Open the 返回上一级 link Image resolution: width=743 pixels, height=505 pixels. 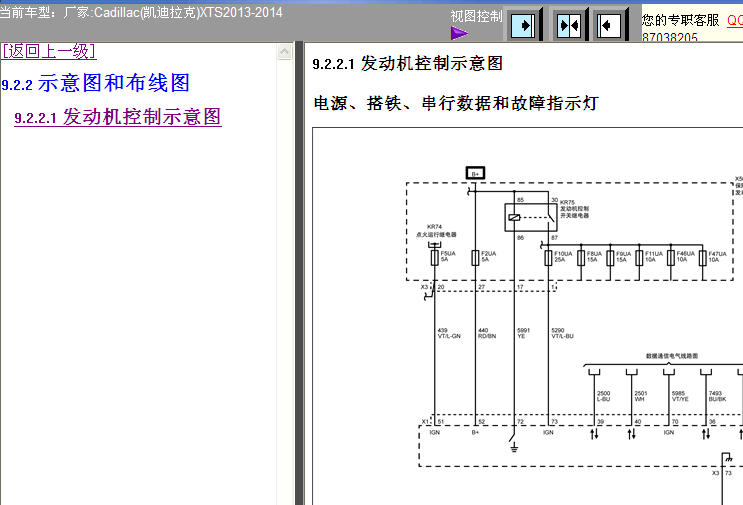pos(48,51)
